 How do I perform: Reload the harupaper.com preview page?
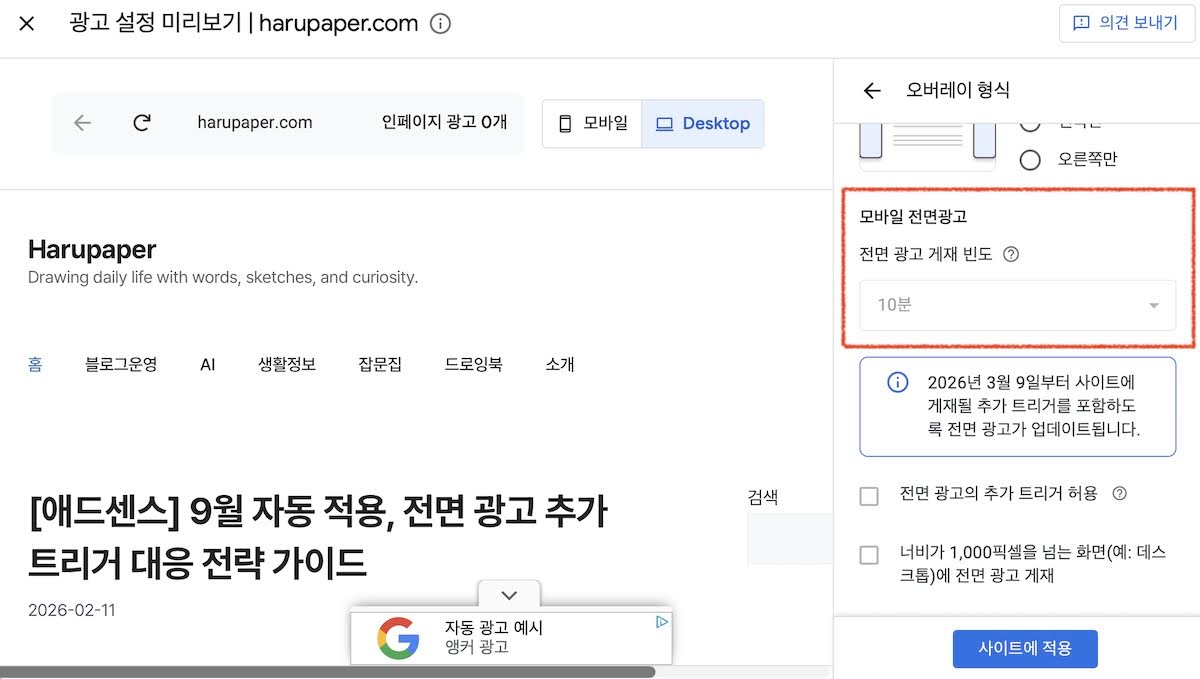pos(142,122)
